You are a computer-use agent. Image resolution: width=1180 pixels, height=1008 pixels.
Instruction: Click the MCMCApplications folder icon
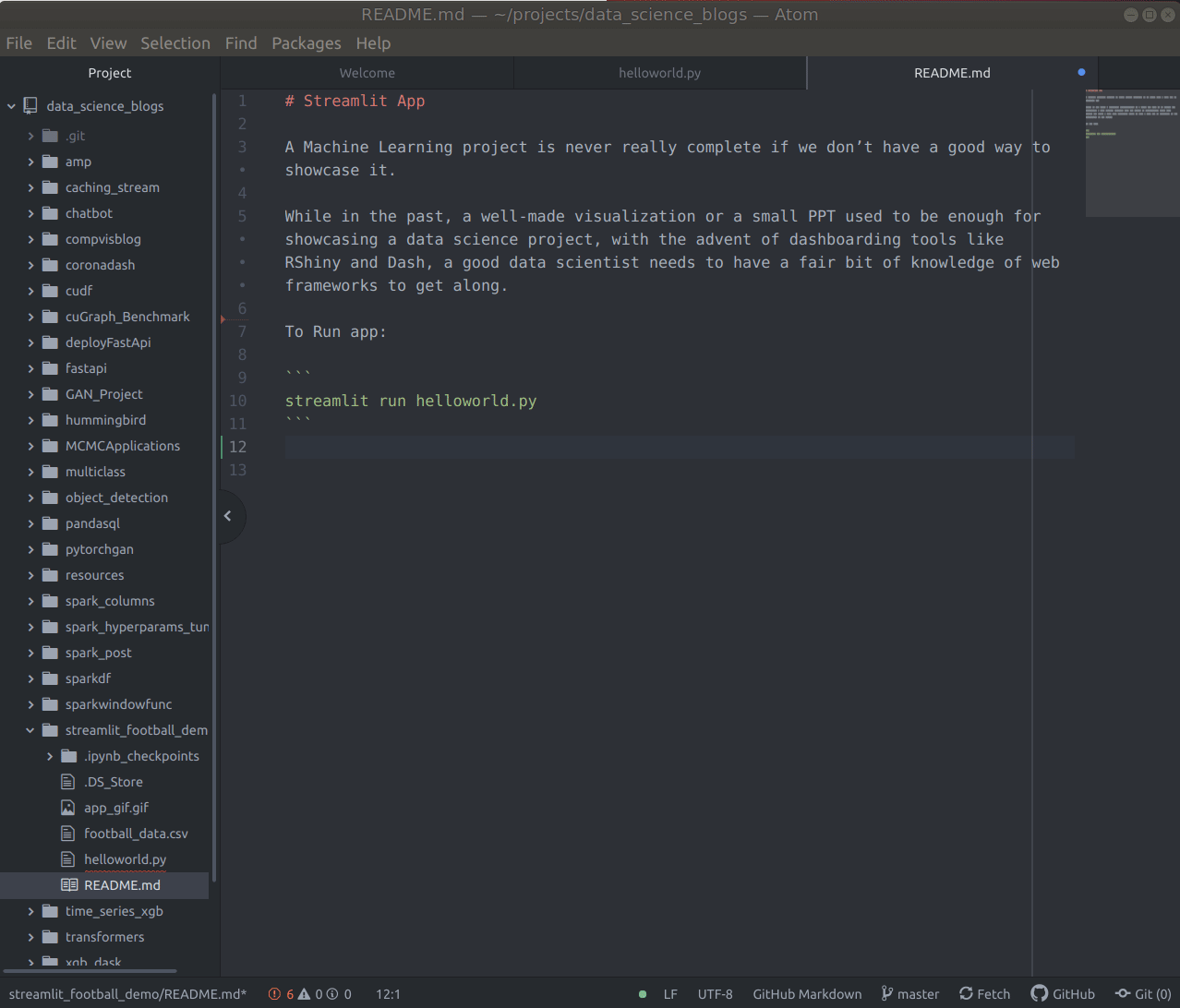tap(50, 445)
